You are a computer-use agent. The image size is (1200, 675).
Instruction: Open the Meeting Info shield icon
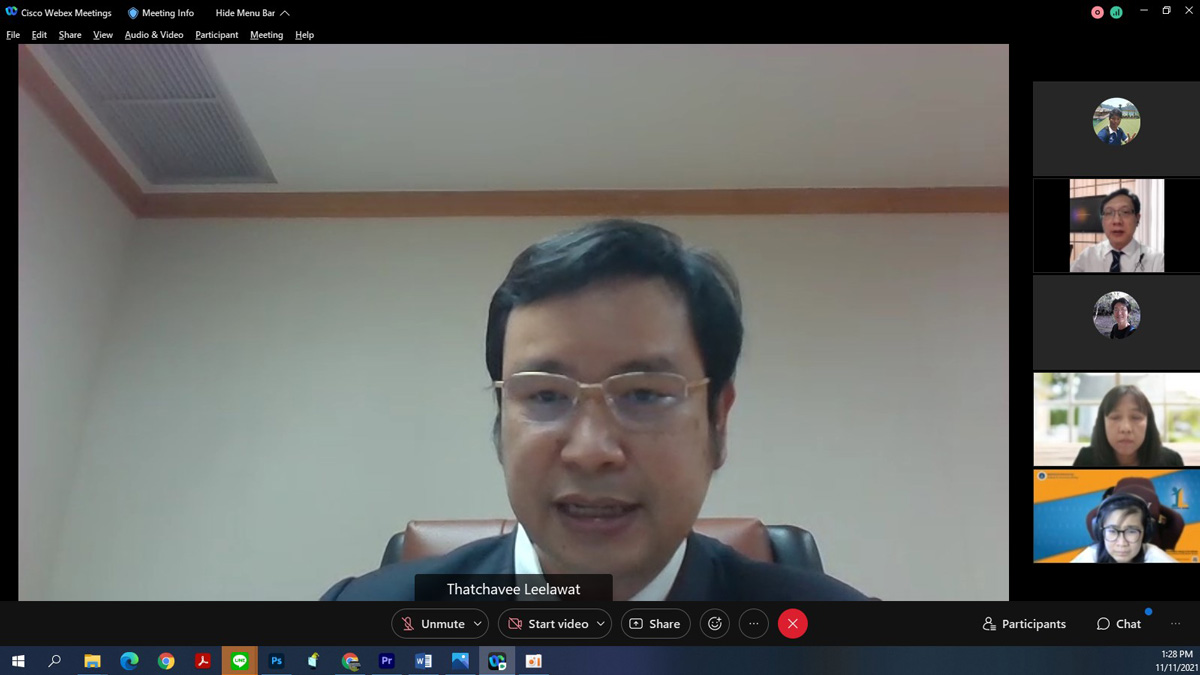click(133, 13)
